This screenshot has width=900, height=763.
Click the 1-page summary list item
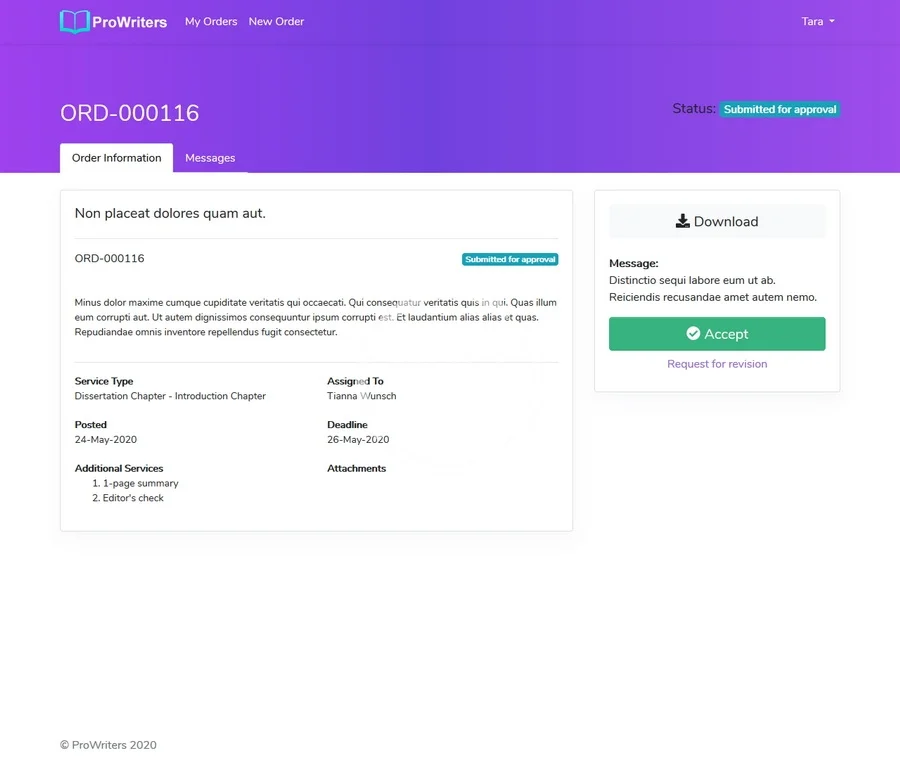140,483
